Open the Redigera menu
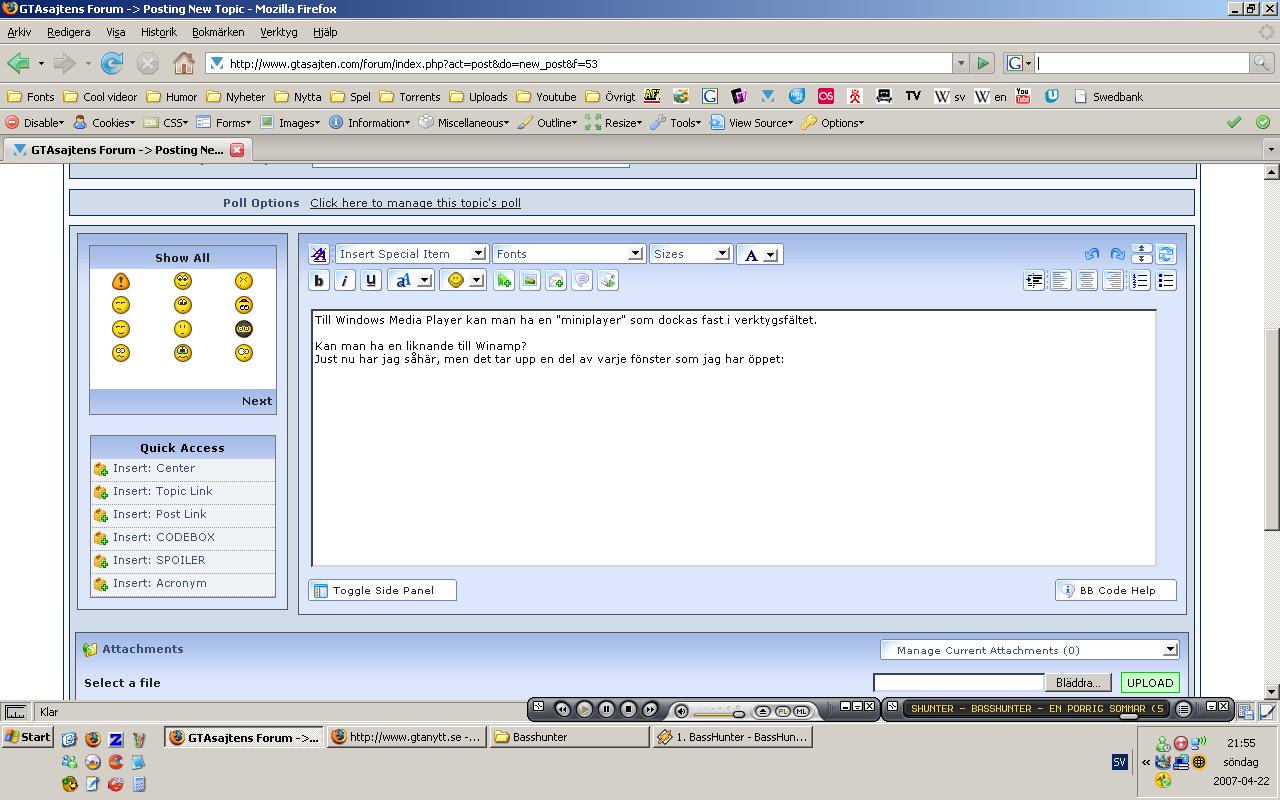The width and height of the screenshot is (1280, 800). (x=69, y=32)
